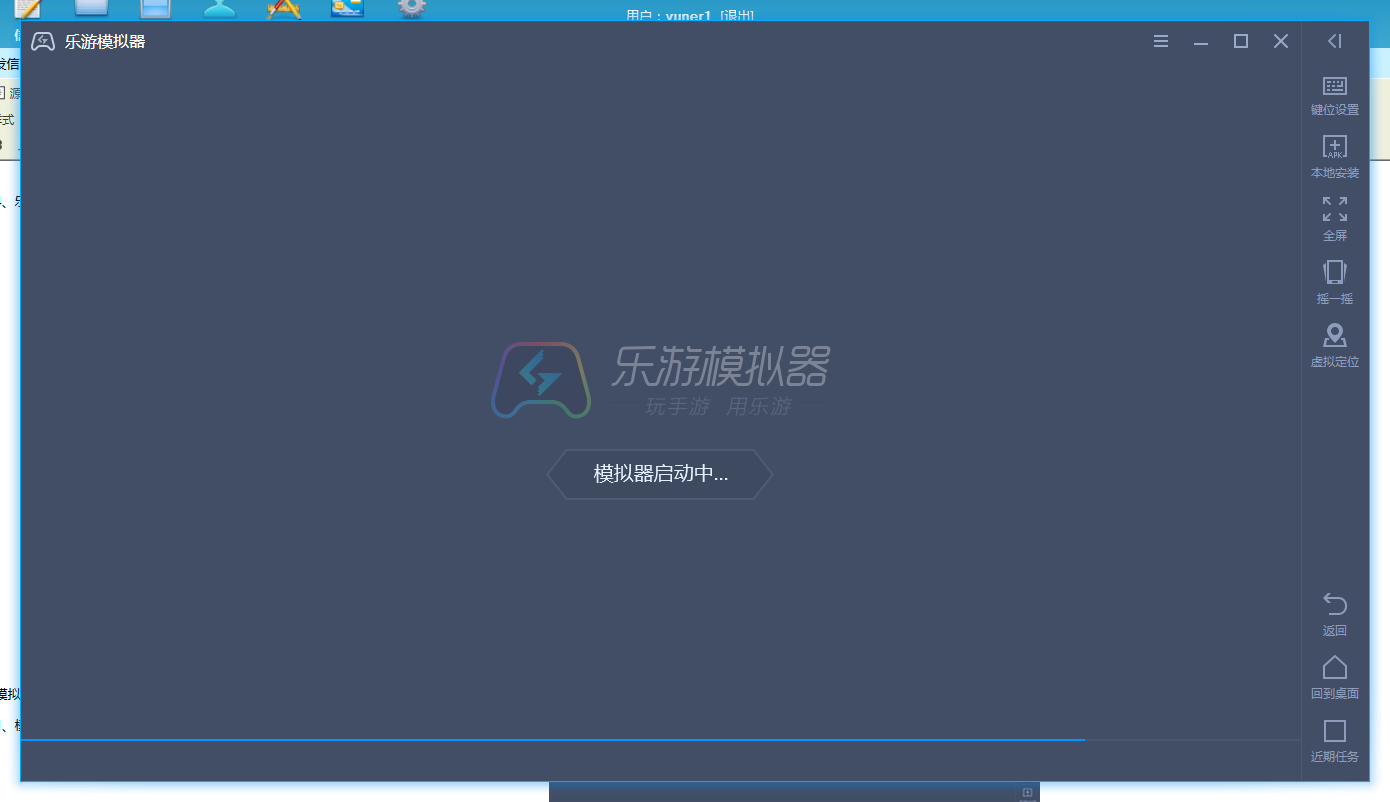
Task: Open virtual location (虚拟定位)
Action: pyautogui.click(x=1335, y=346)
